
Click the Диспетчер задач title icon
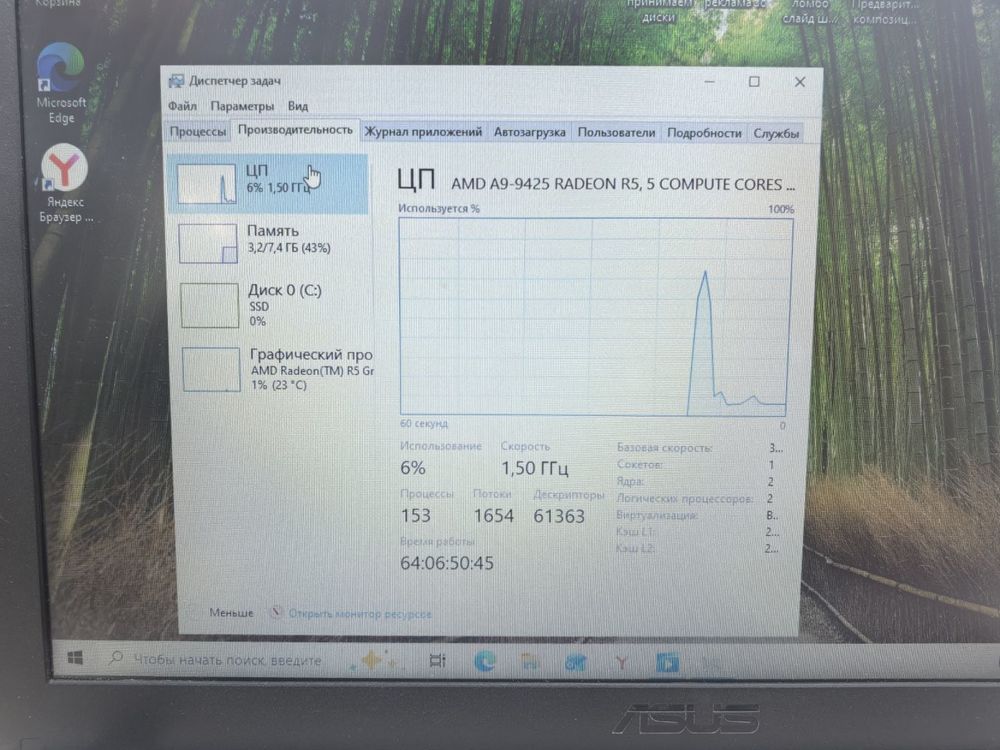(x=175, y=81)
